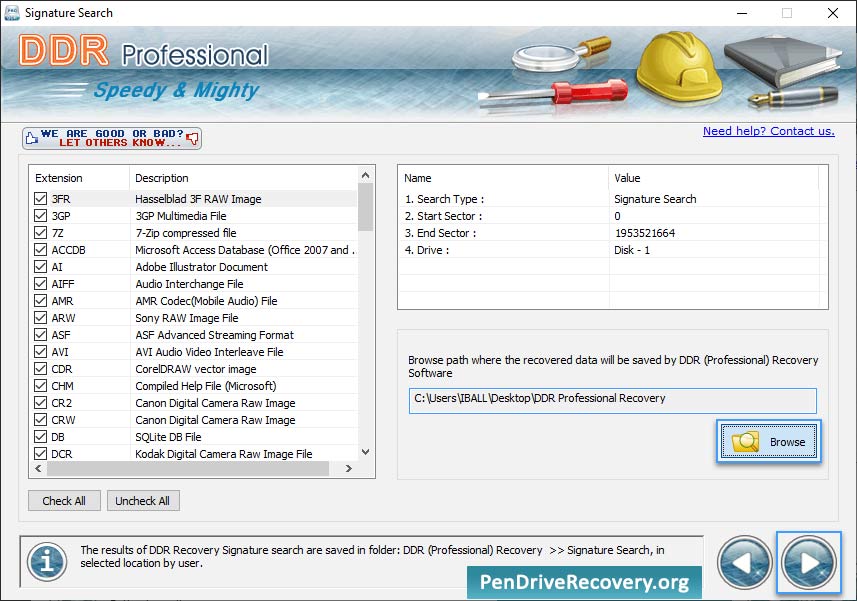This screenshot has width=857, height=601.
Task: Minimize the Signature Search window
Action: point(742,13)
